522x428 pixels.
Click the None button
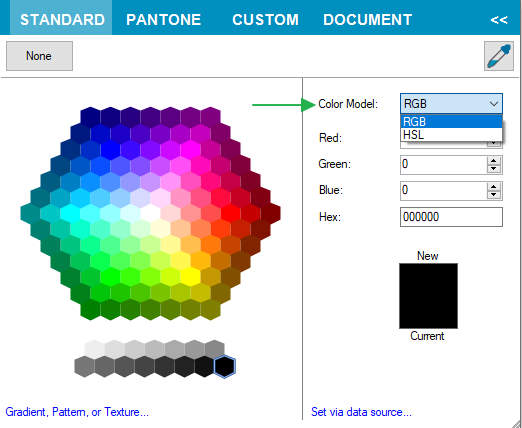(x=39, y=56)
